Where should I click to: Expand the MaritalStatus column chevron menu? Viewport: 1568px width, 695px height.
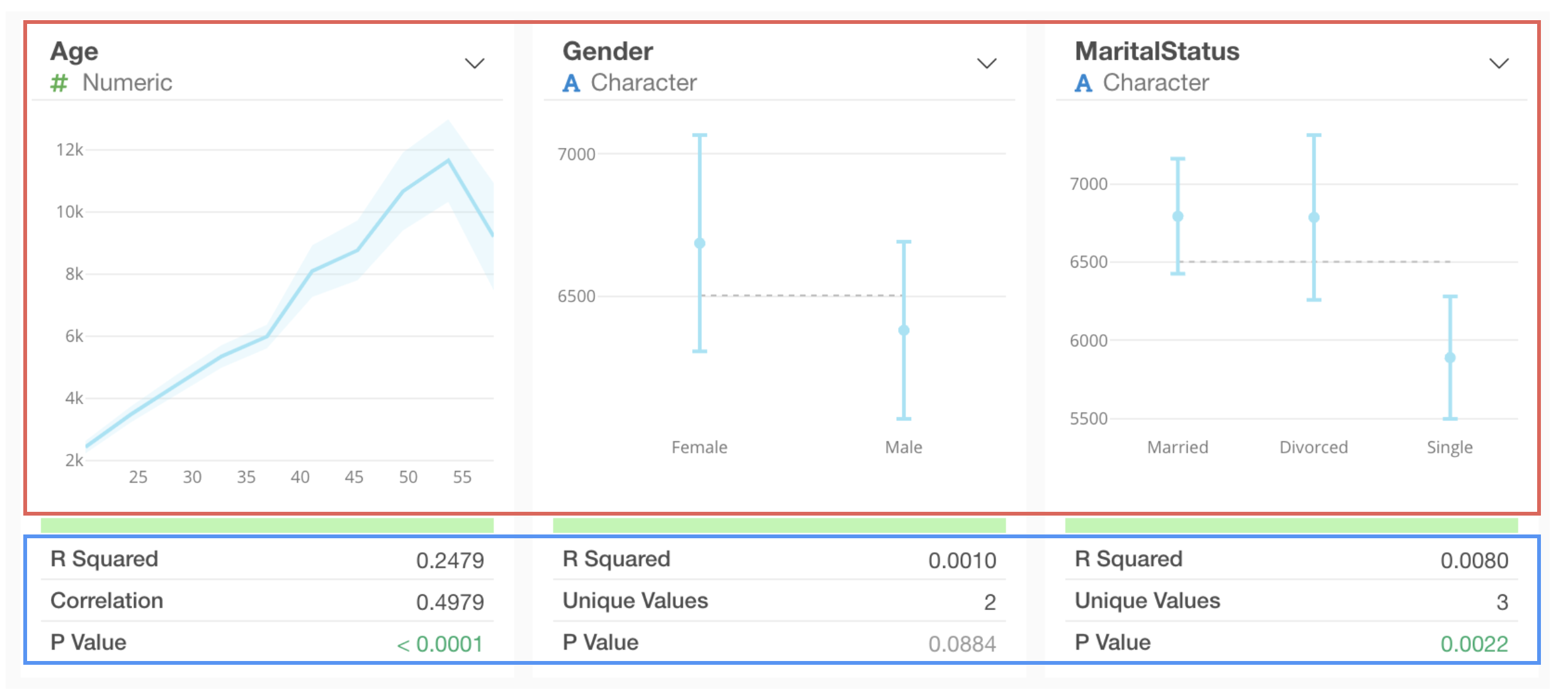pyautogui.click(x=1499, y=64)
